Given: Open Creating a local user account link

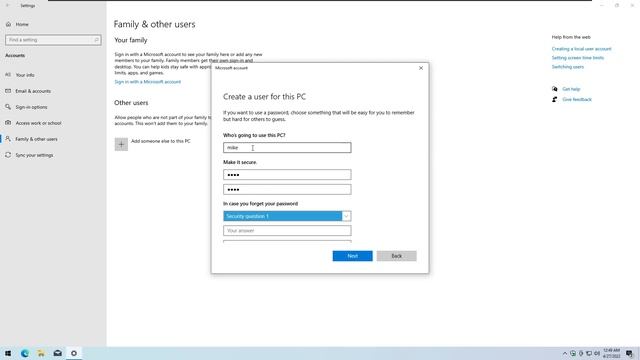Looking at the screenshot, I should (x=581, y=49).
